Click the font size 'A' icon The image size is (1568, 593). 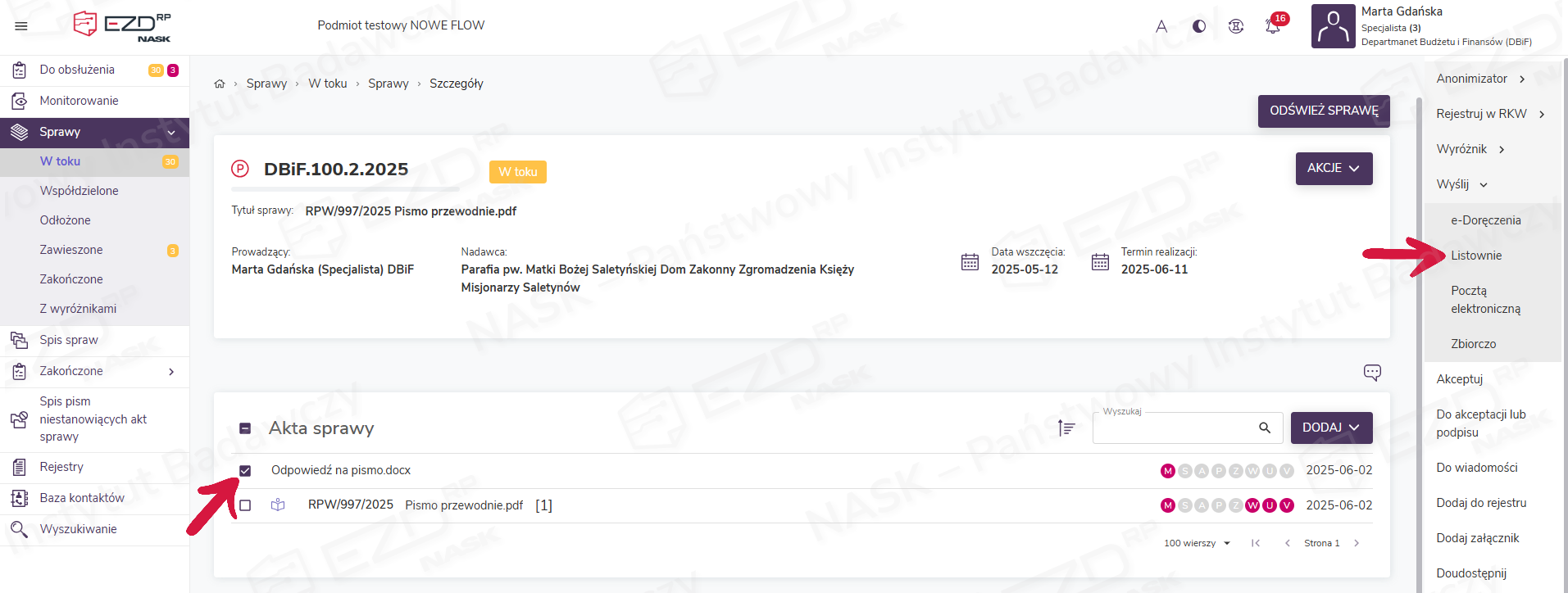point(1161,26)
